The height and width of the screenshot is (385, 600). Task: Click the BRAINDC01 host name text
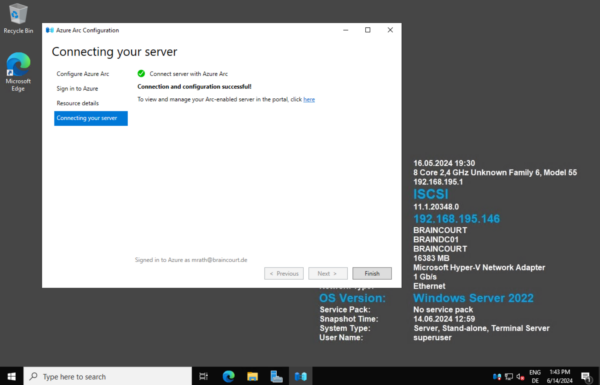(x=436, y=240)
